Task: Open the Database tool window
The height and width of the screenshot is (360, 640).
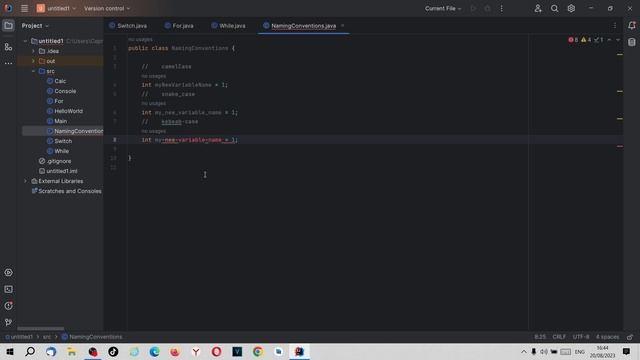Action: pyautogui.click(x=632, y=42)
